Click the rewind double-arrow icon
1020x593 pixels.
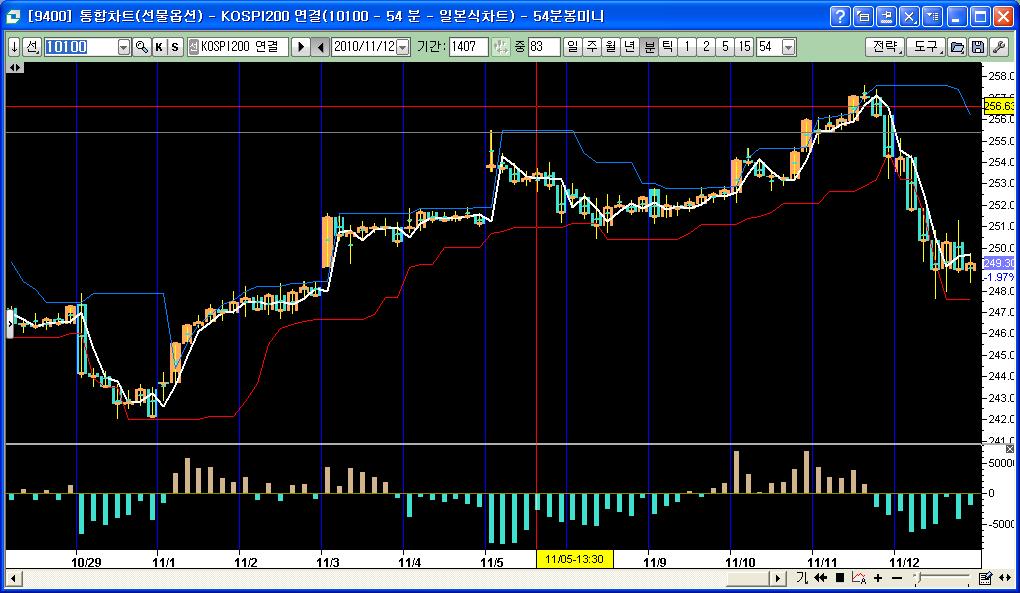pyautogui.click(x=821, y=578)
